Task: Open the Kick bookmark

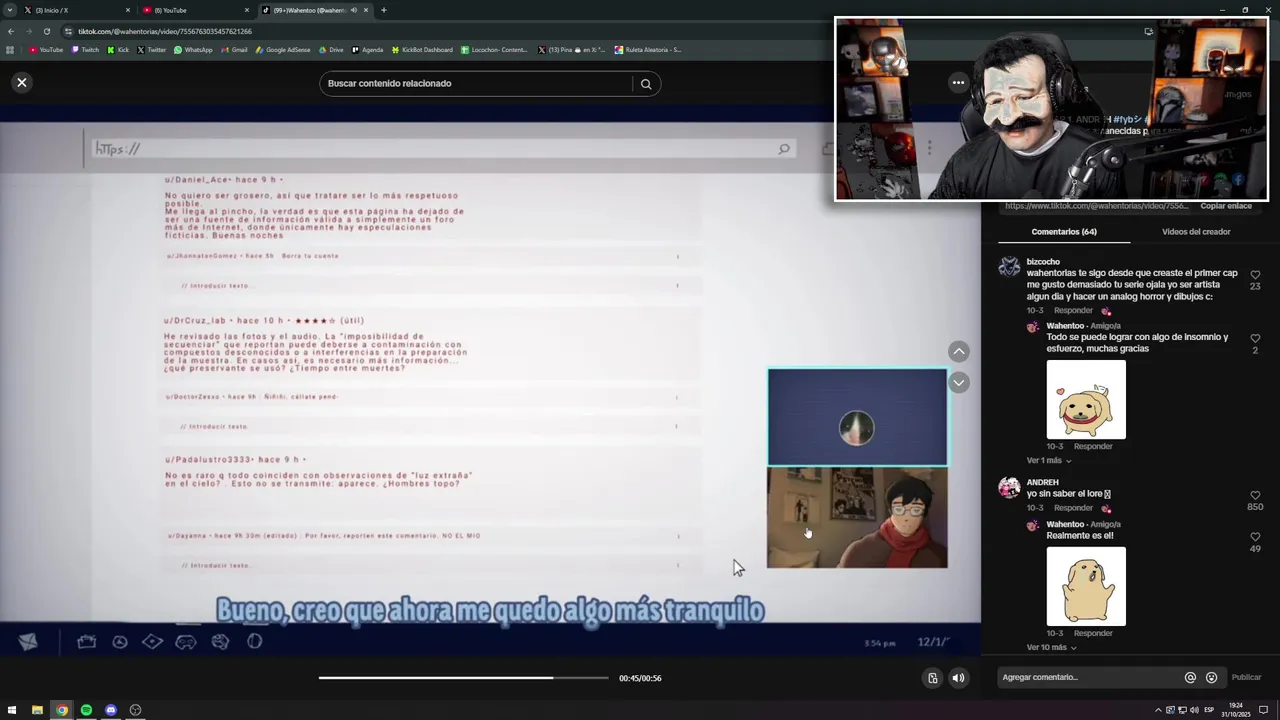Action: pos(118,50)
